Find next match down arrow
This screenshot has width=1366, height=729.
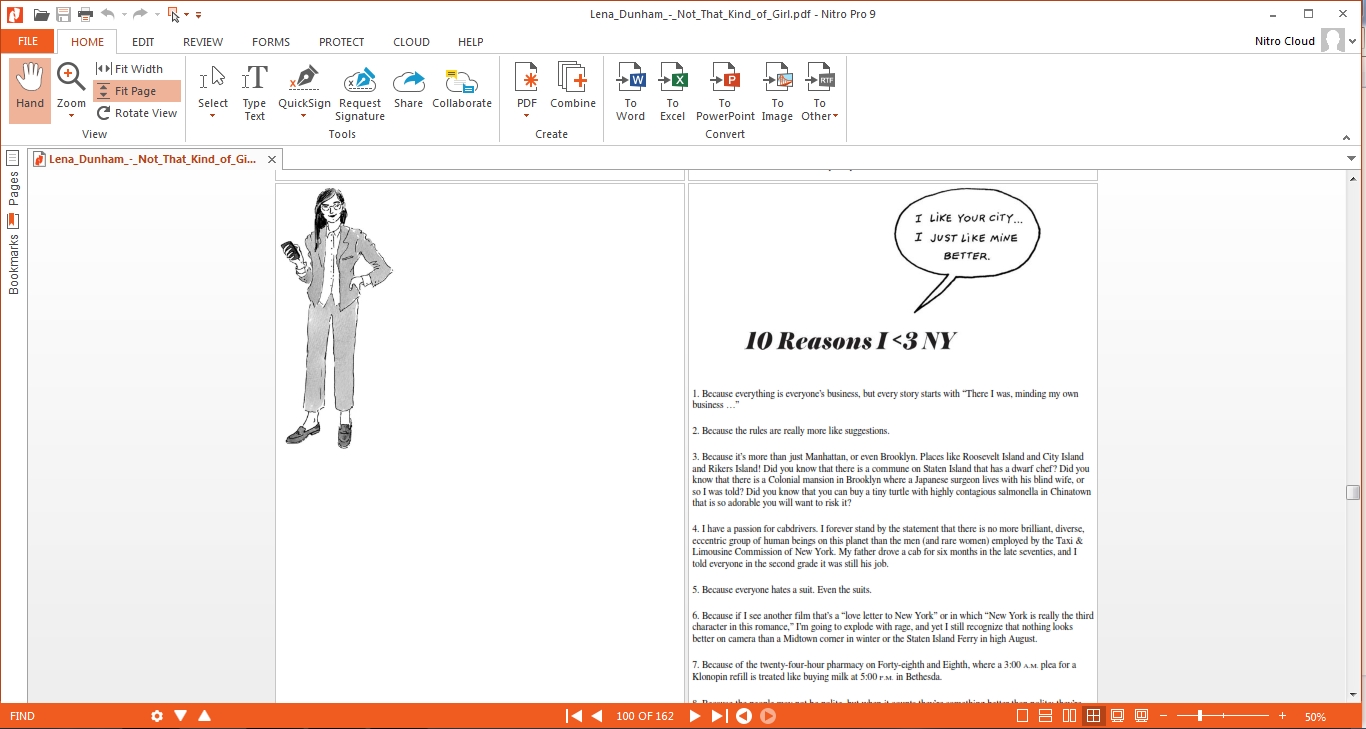[181, 716]
